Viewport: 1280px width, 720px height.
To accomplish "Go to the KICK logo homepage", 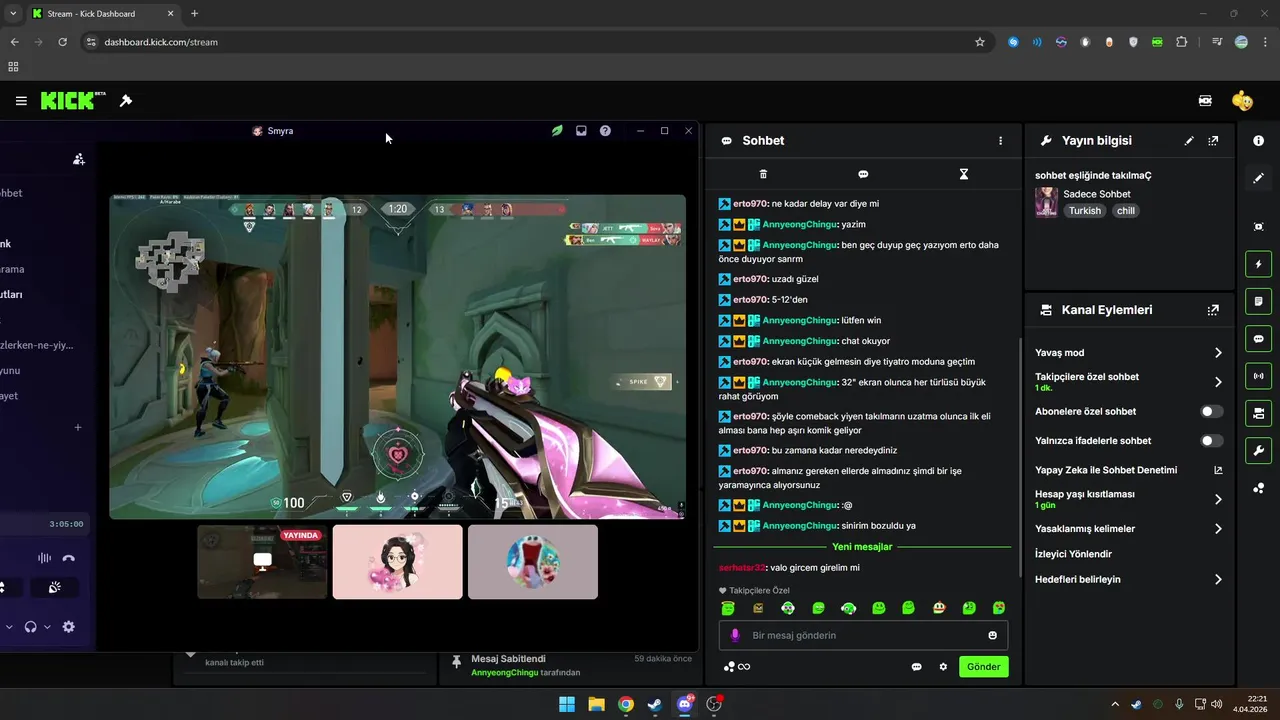I will click(x=73, y=101).
